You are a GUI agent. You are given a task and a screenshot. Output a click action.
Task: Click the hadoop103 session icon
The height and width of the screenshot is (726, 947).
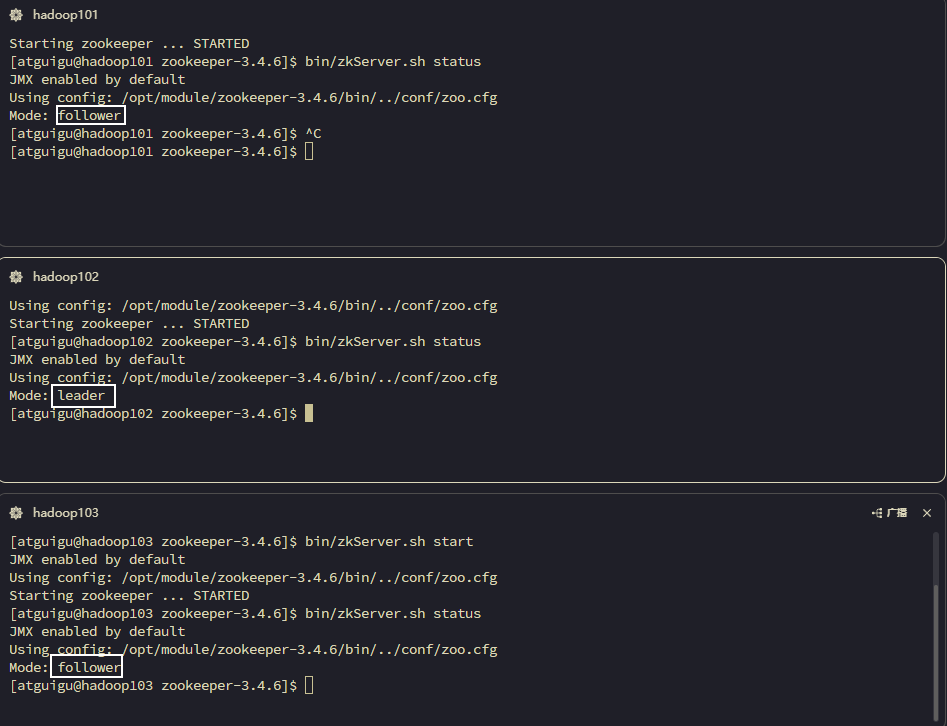pyautogui.click(x=16, y=513)
